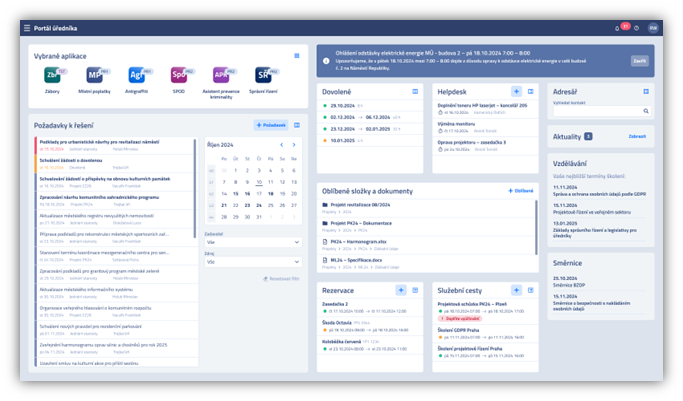This screenshot has width=683, height=401.
Task: Open reservation Škoda Octavia
Action: coord(370,326)
